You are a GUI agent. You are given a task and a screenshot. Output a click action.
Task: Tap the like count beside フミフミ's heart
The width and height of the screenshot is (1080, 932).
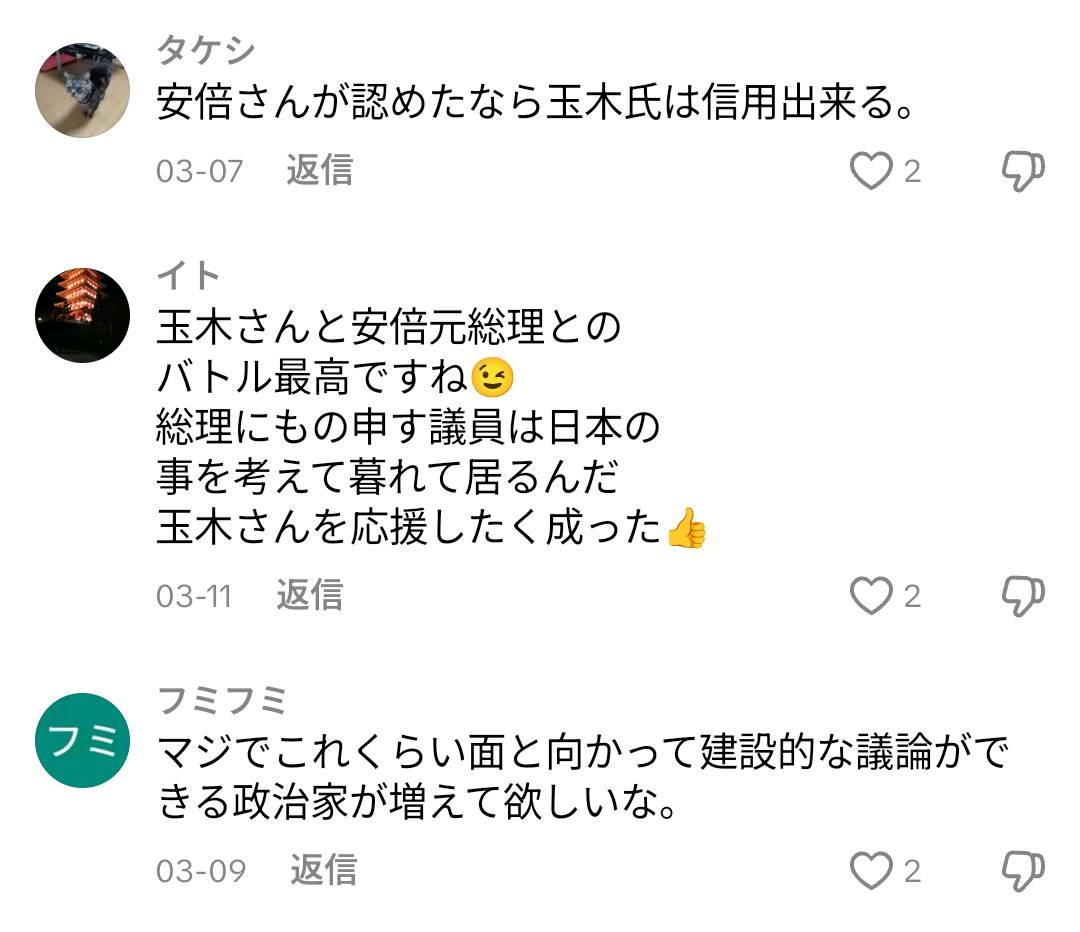click(x=912, y=871)
